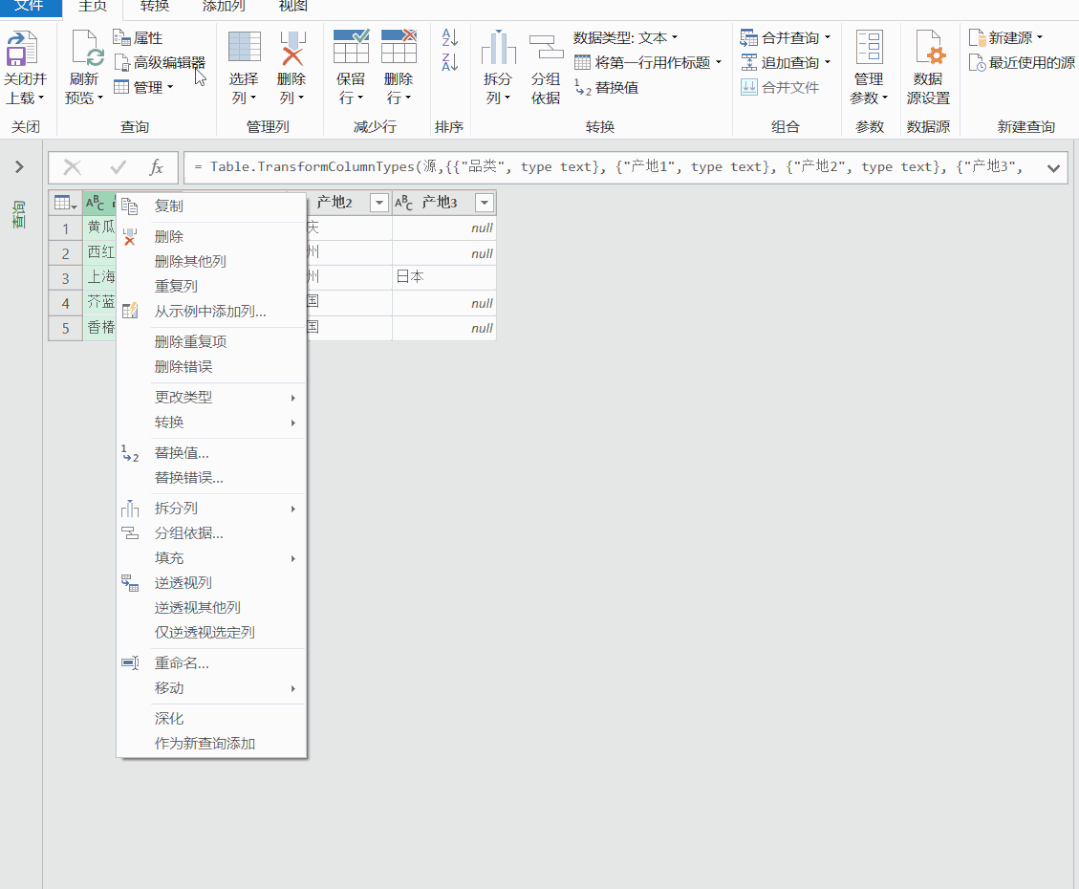Switch to the 转换 transform tab
This screenshot has height=889, width=1079.
tap(154, 7)
